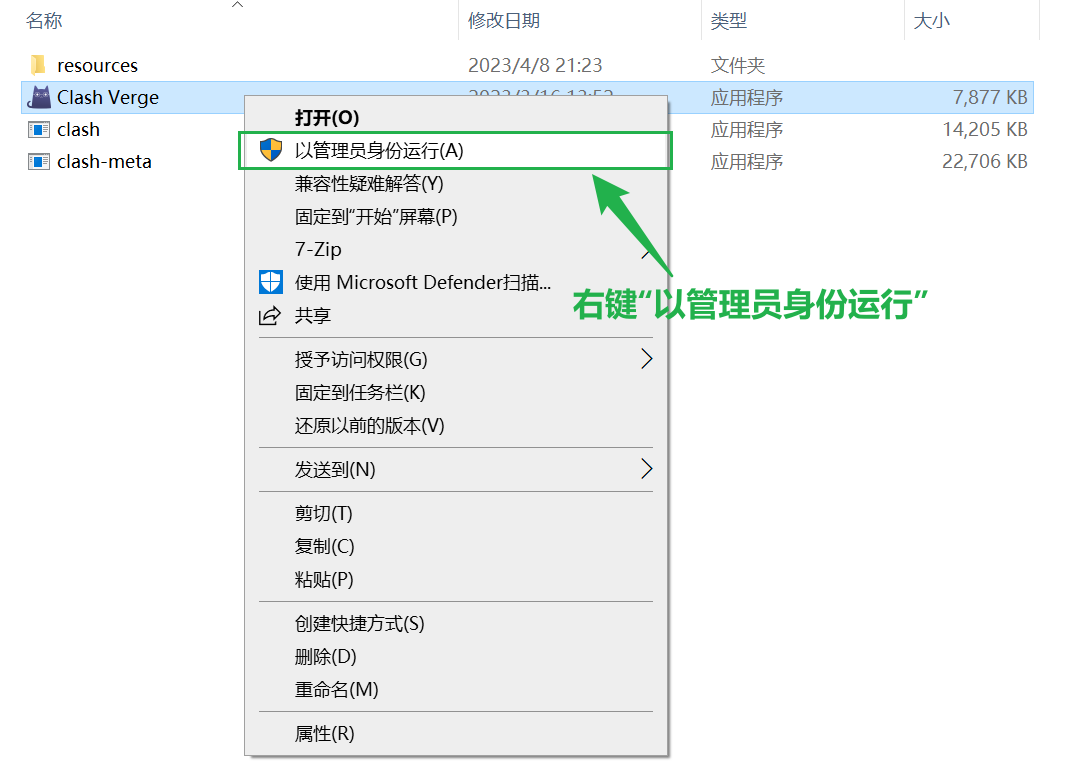
Task: Click the Microsoft Defender shield icon
Action: (270, 282)
